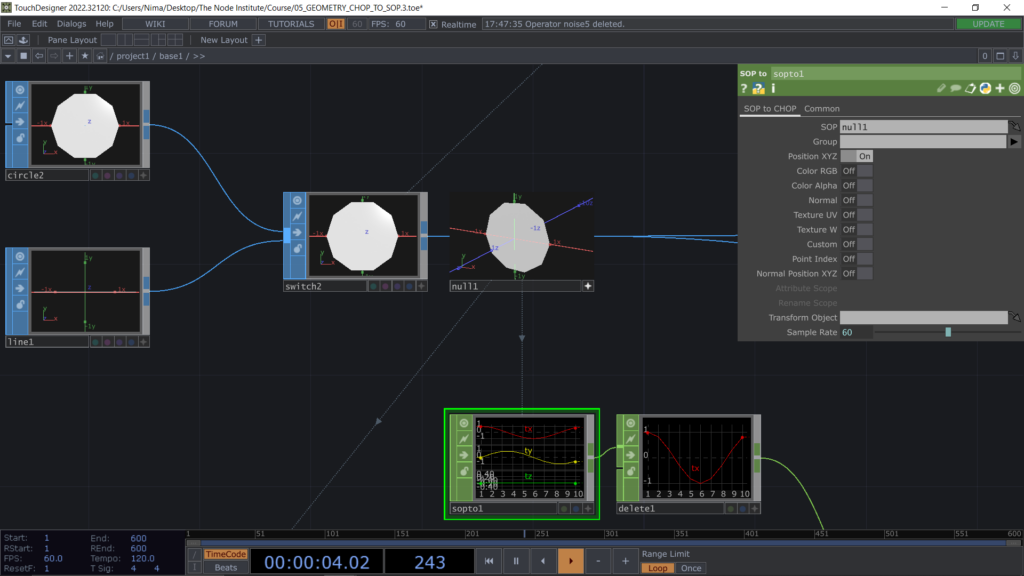Open the TUTORIALS link button

[x=291, y=24]
